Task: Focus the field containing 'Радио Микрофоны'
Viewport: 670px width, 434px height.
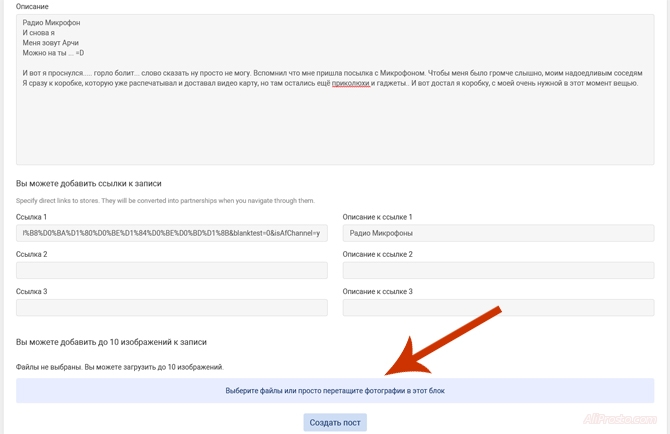Action: [498, 233]
